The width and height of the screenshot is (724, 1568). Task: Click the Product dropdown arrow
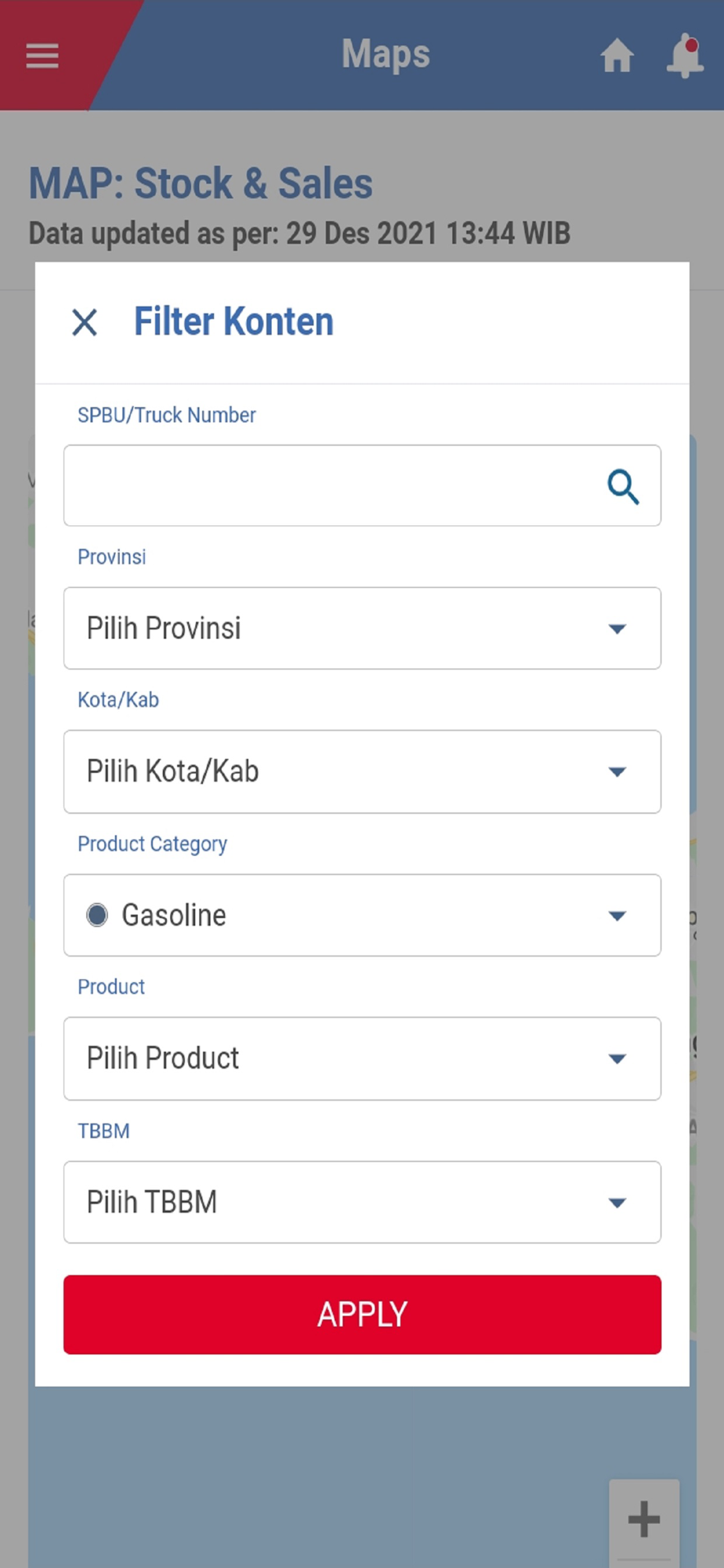pos(617,1059)
